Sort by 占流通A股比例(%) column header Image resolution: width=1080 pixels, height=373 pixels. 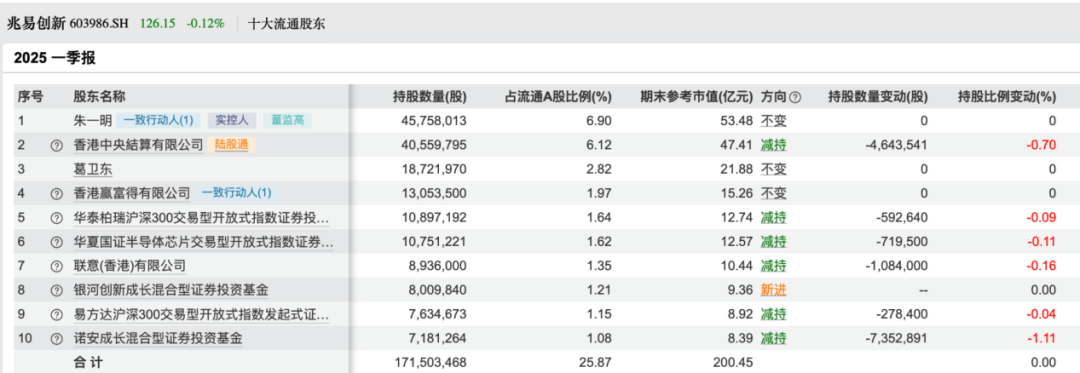pos(559,97)
